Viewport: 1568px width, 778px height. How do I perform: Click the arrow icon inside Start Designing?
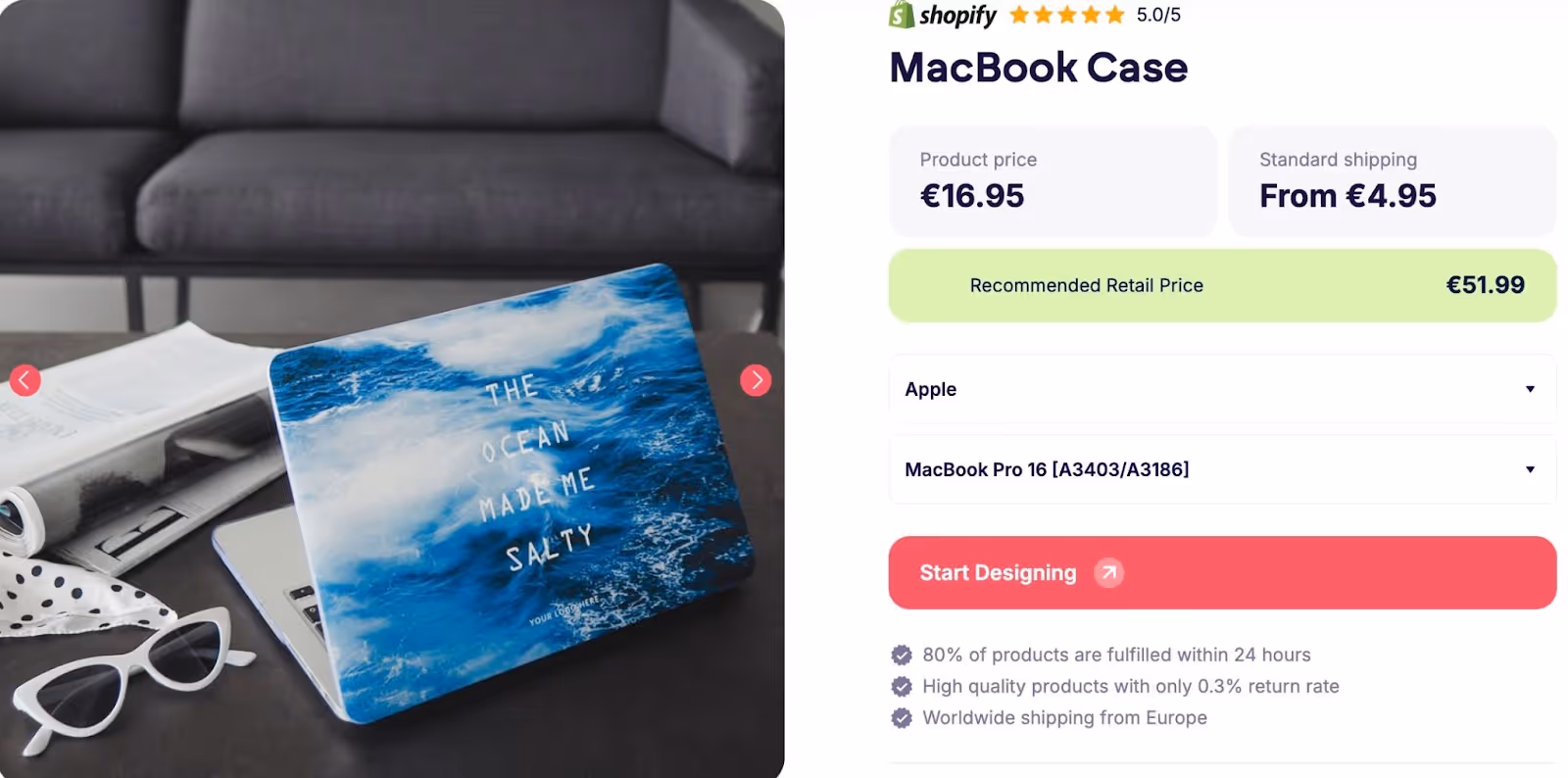click(x=1108, y=572)
